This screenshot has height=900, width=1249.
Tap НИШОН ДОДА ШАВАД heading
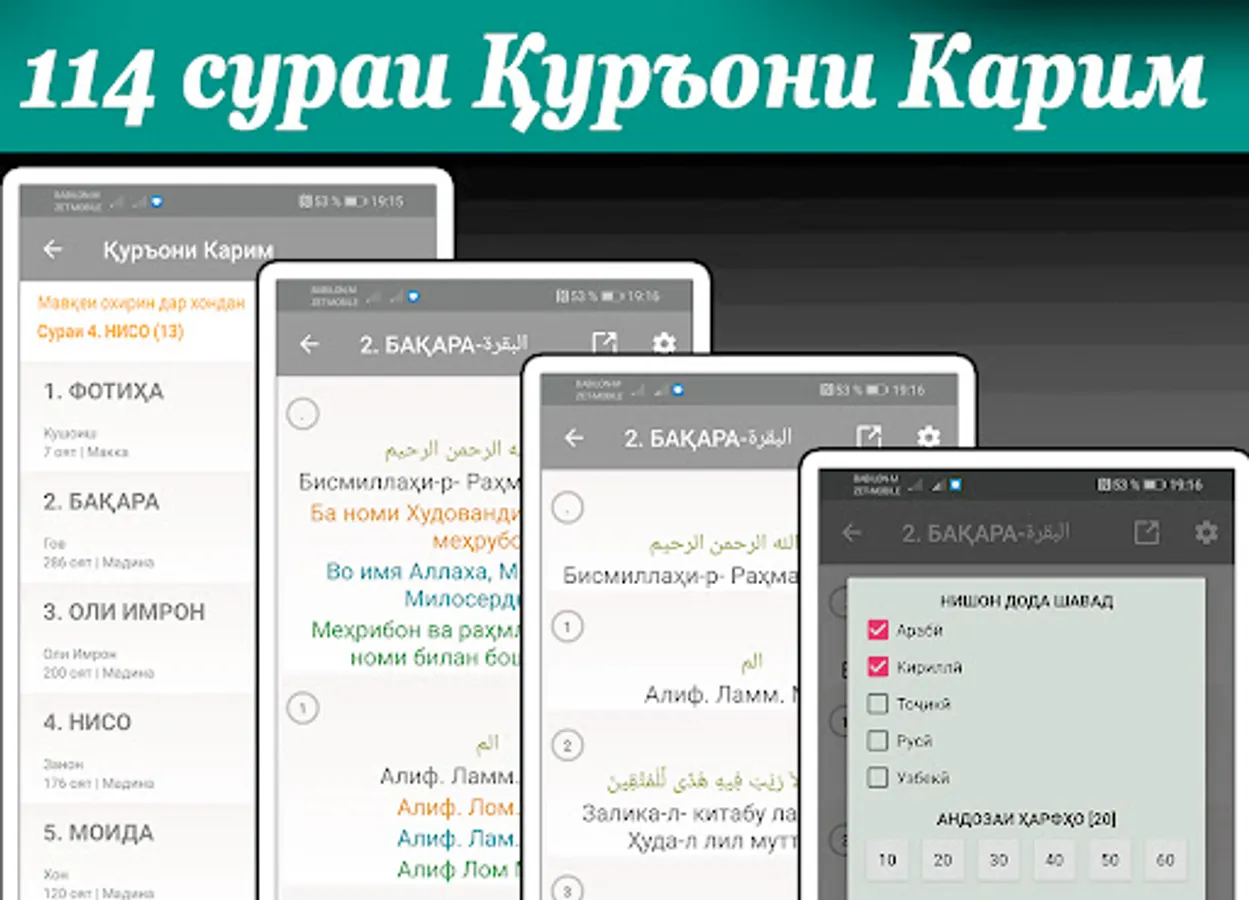(1026, 601)
